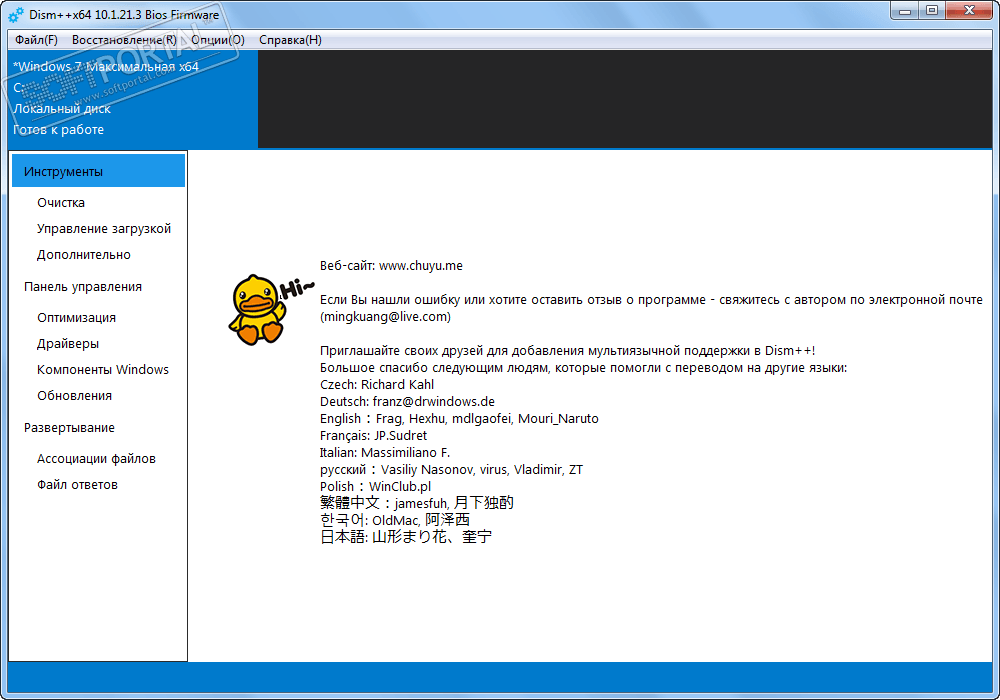Click the Dism++ gear icon in title bar

(16, 15)
